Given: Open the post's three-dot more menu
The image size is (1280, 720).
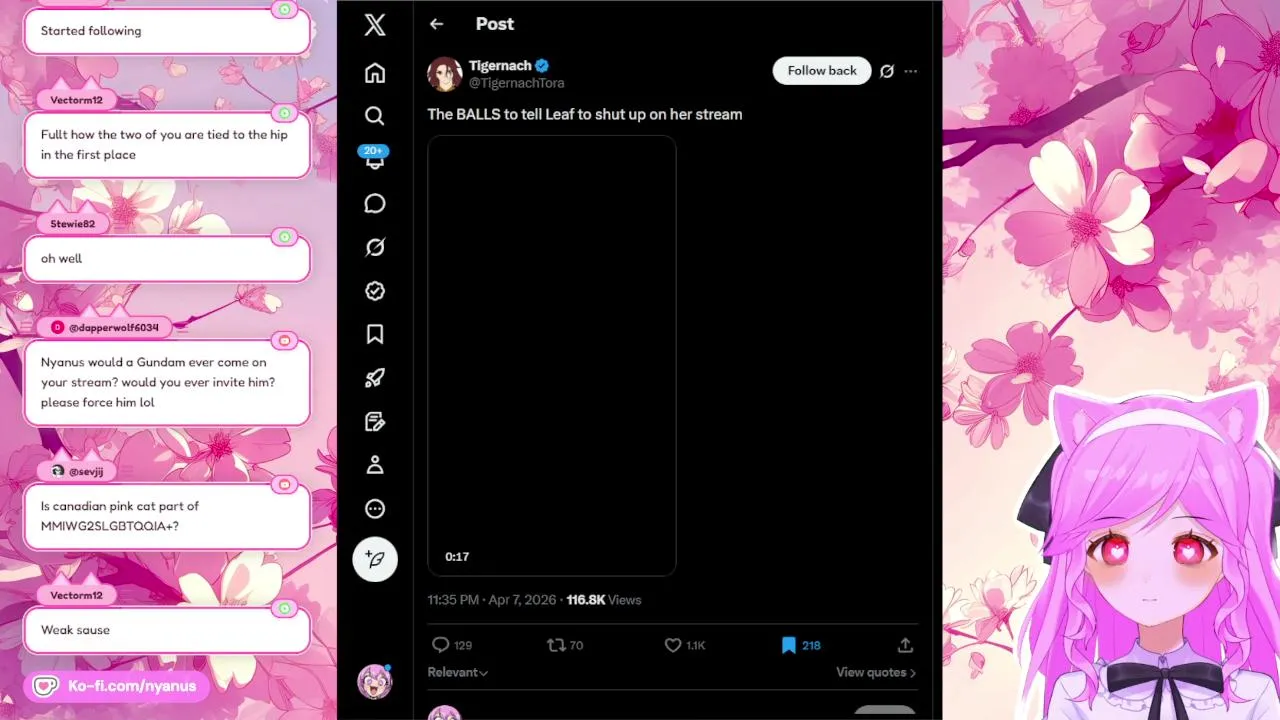Looking at the screenshot, I should pyautogui.click(x=910, y=71).
